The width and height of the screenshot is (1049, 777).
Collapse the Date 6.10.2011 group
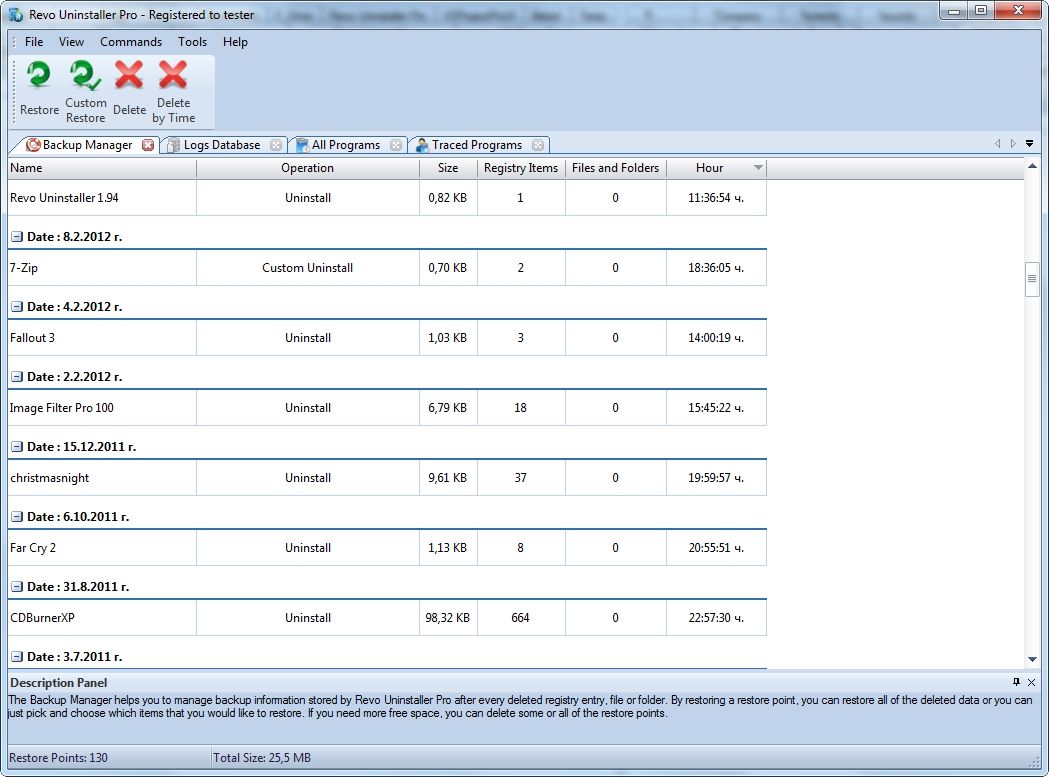point(17,517)
